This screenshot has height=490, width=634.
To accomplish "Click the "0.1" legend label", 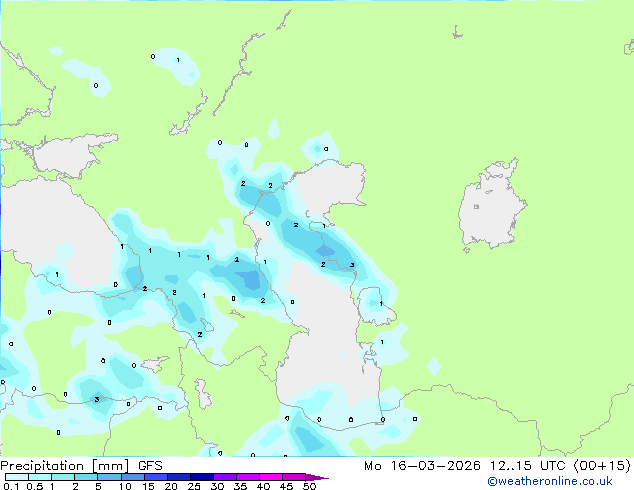I will tap(11, 486).
